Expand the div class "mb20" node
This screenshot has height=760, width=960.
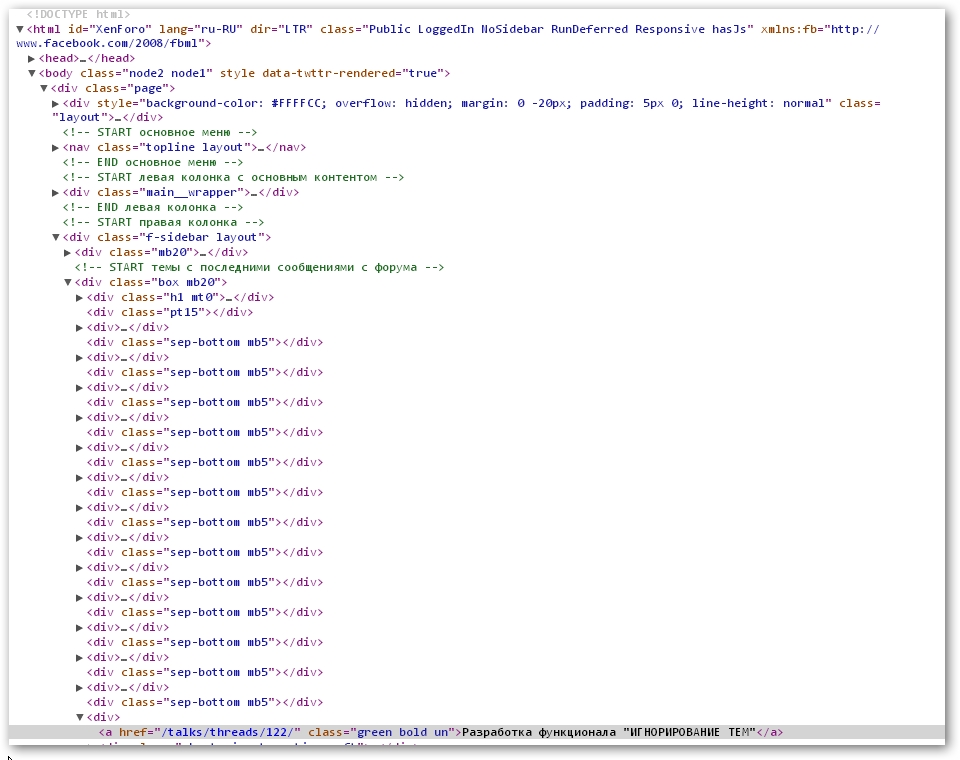point(68,253)
